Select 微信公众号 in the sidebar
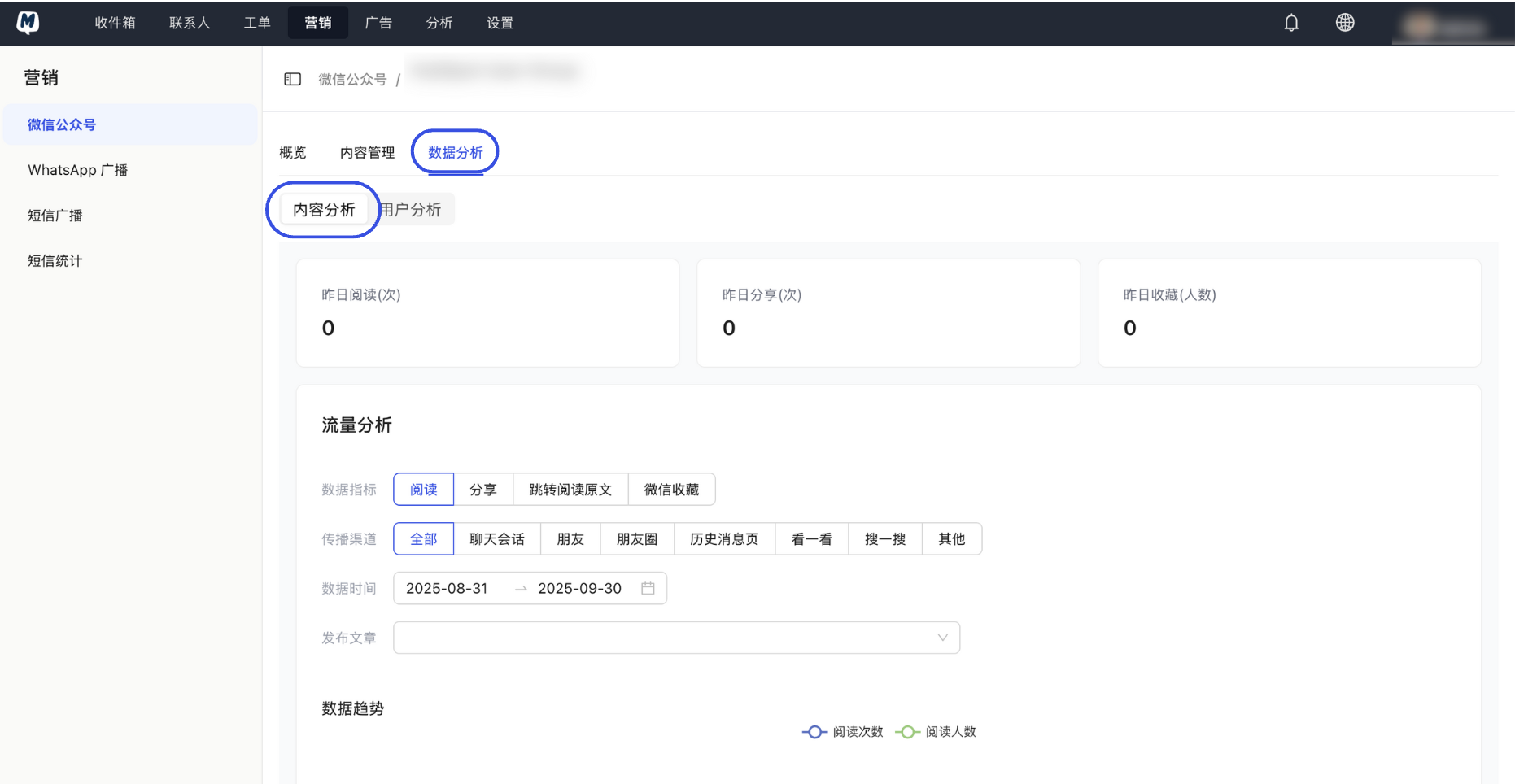Viewport: 1515px width, 784px height. (x=62, y=124)
